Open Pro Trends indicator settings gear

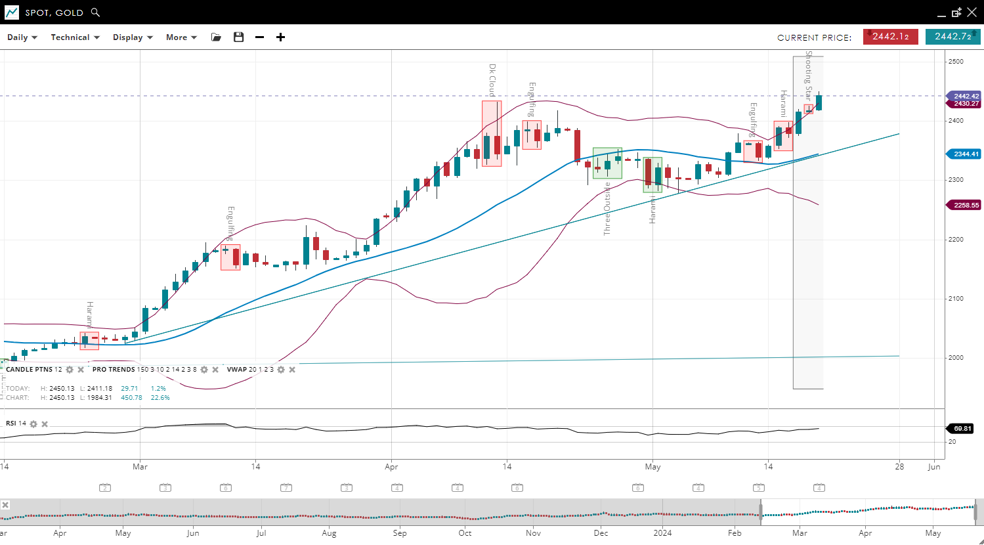tap(204, 370)
